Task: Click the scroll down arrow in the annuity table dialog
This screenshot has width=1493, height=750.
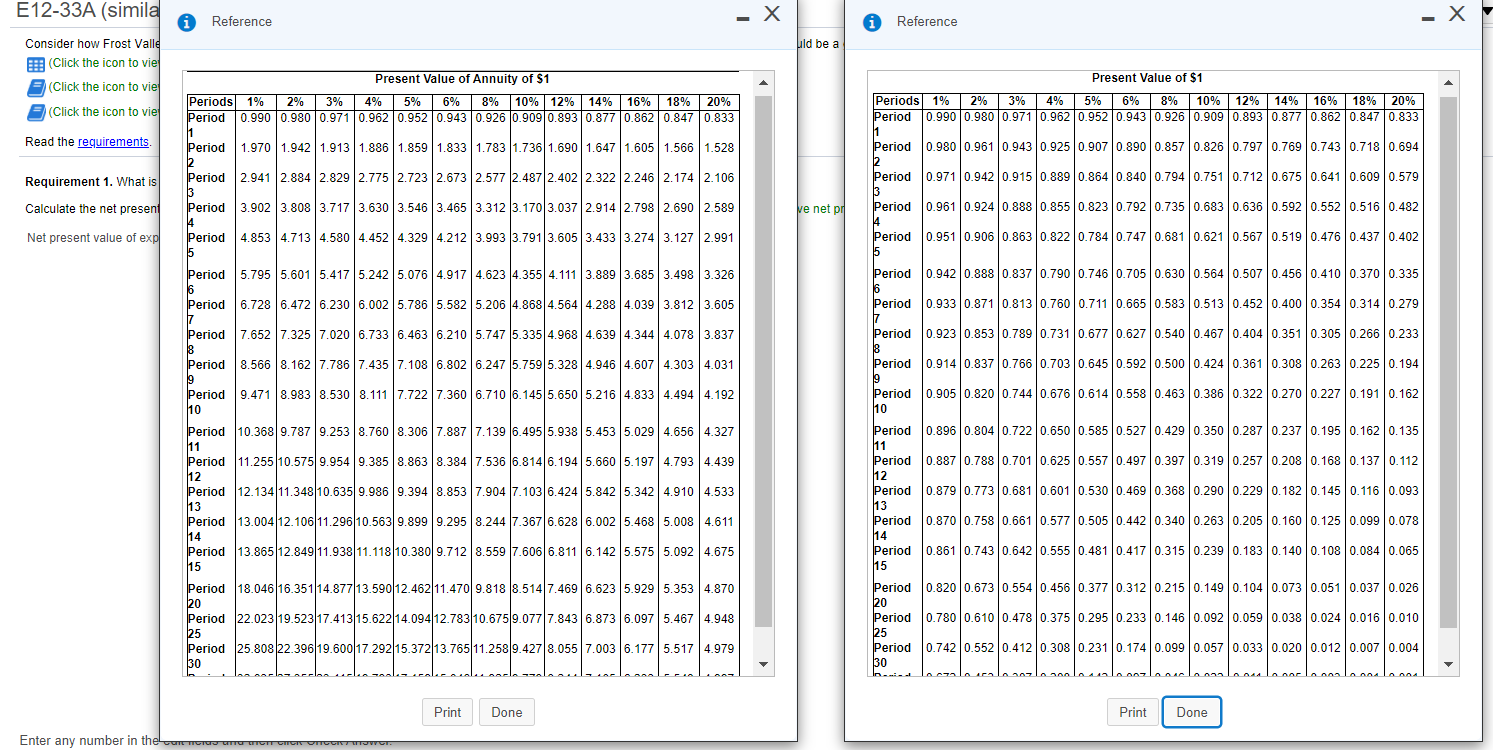Action: coord(763,666)
